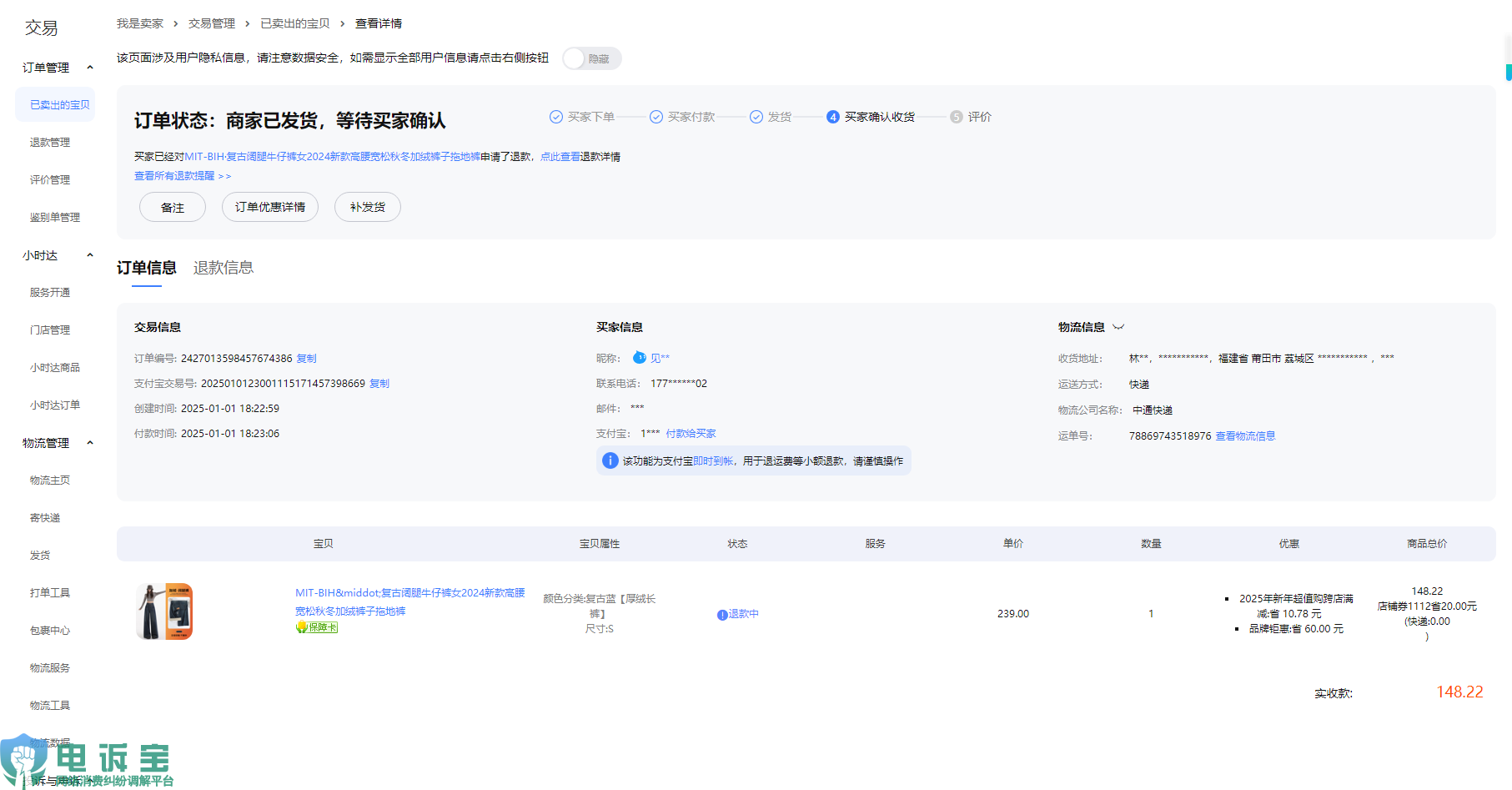Switch to the 退款信息 tab
Viewport: 1512px width, 790px height.
click(223, 268)
